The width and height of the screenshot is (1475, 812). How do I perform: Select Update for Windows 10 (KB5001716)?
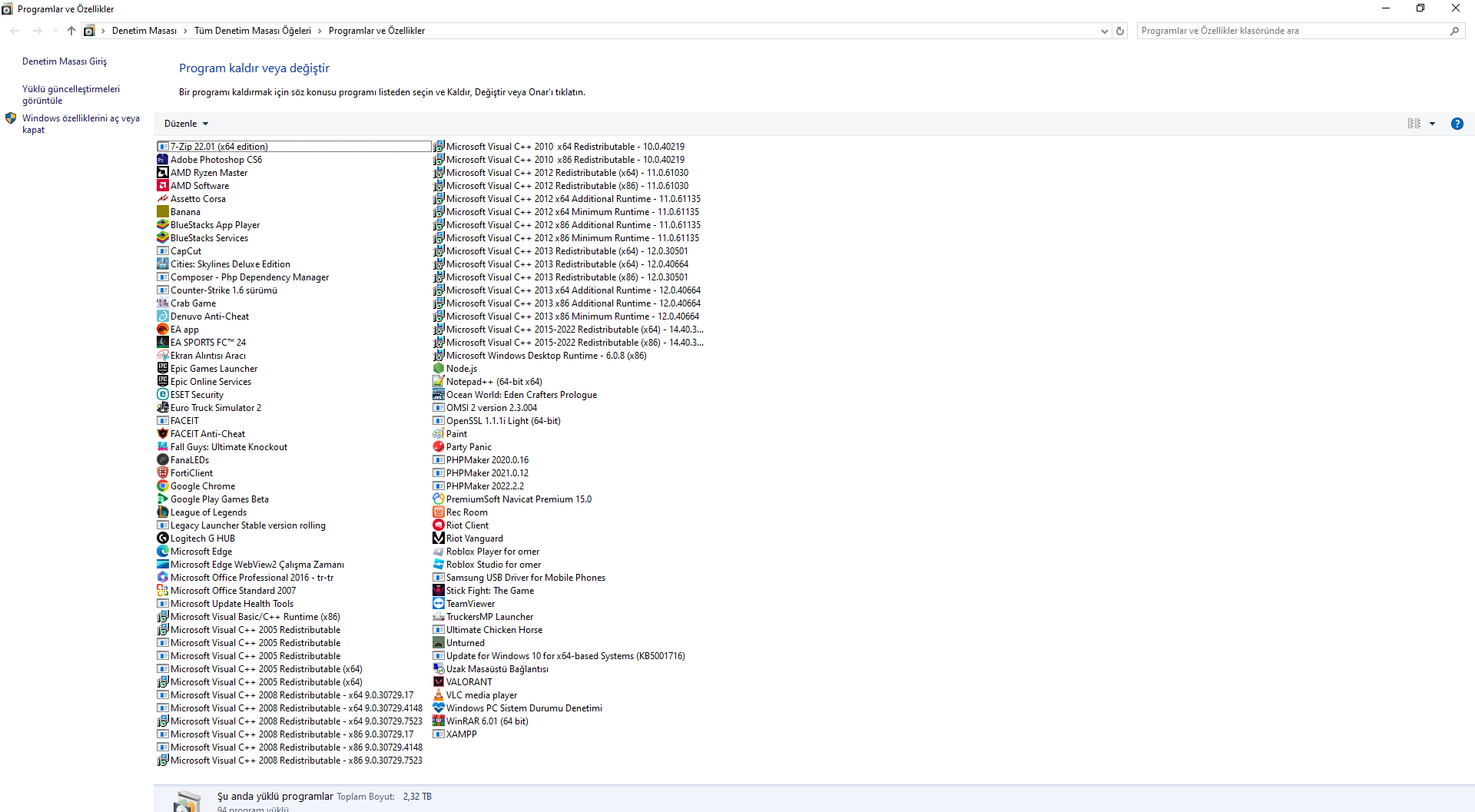[559, 656]
